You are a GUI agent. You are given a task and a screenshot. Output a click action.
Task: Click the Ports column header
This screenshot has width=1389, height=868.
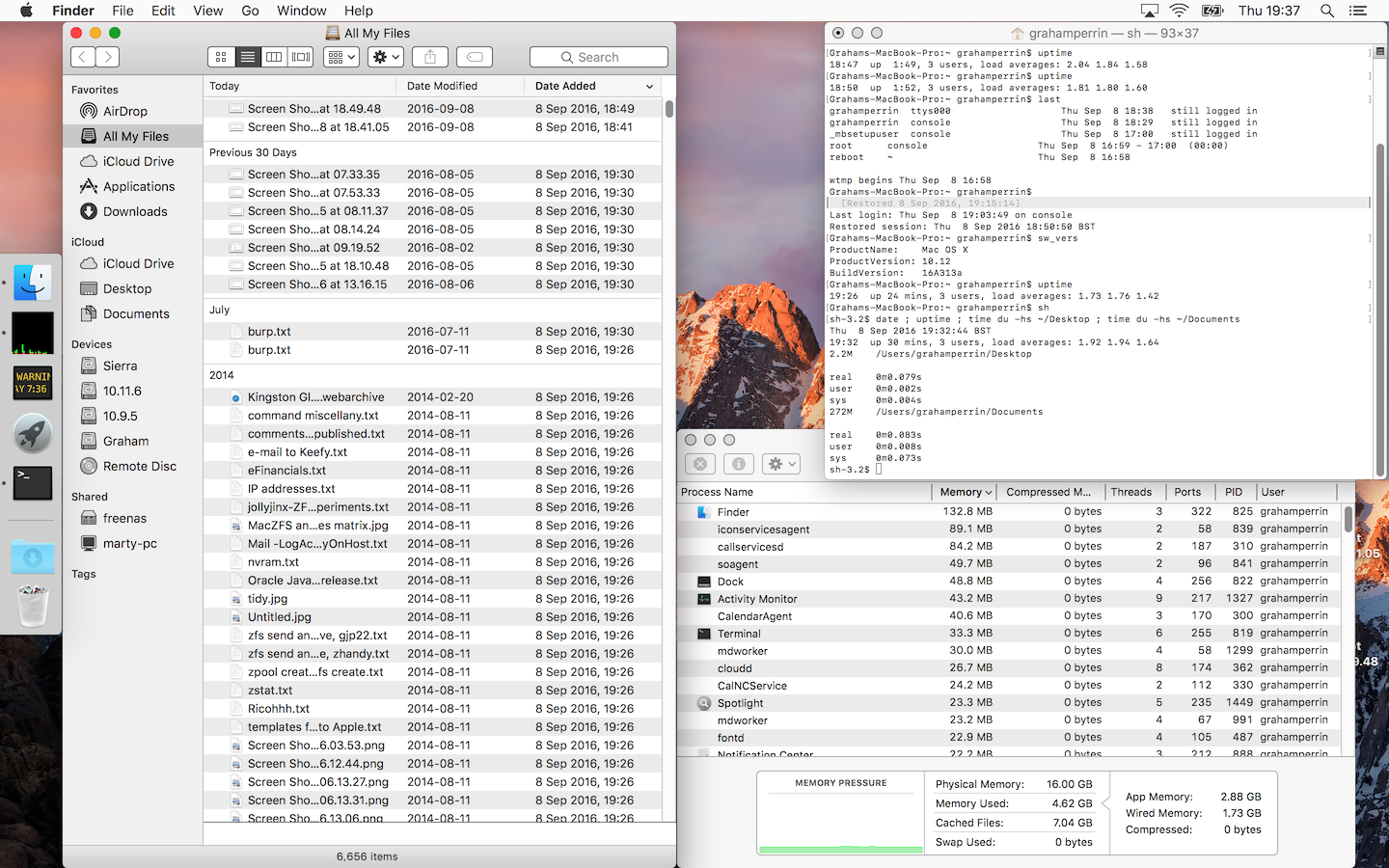1189,492
